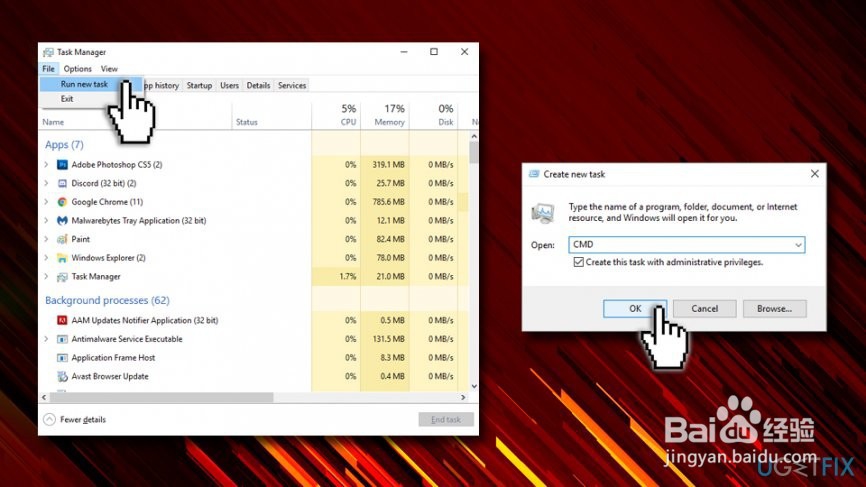The width and height of the screenshot is (866, 487).
Task: Click the Task Manager row icon
Action: coord(62,277)
